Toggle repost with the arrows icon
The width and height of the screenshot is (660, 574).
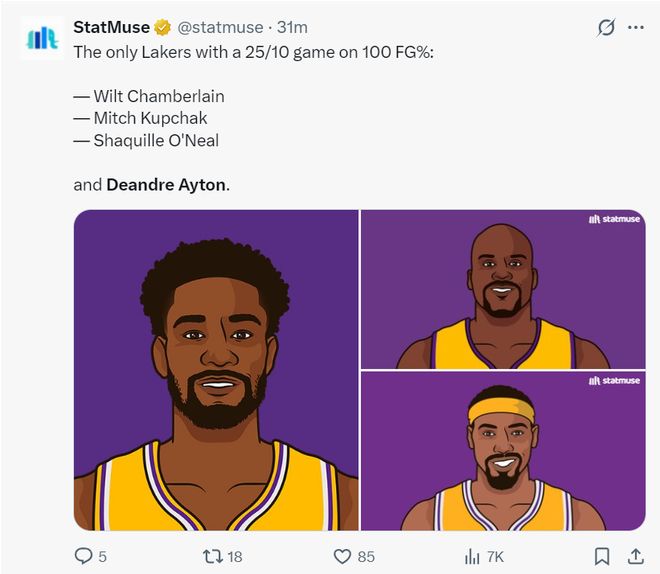211,556
